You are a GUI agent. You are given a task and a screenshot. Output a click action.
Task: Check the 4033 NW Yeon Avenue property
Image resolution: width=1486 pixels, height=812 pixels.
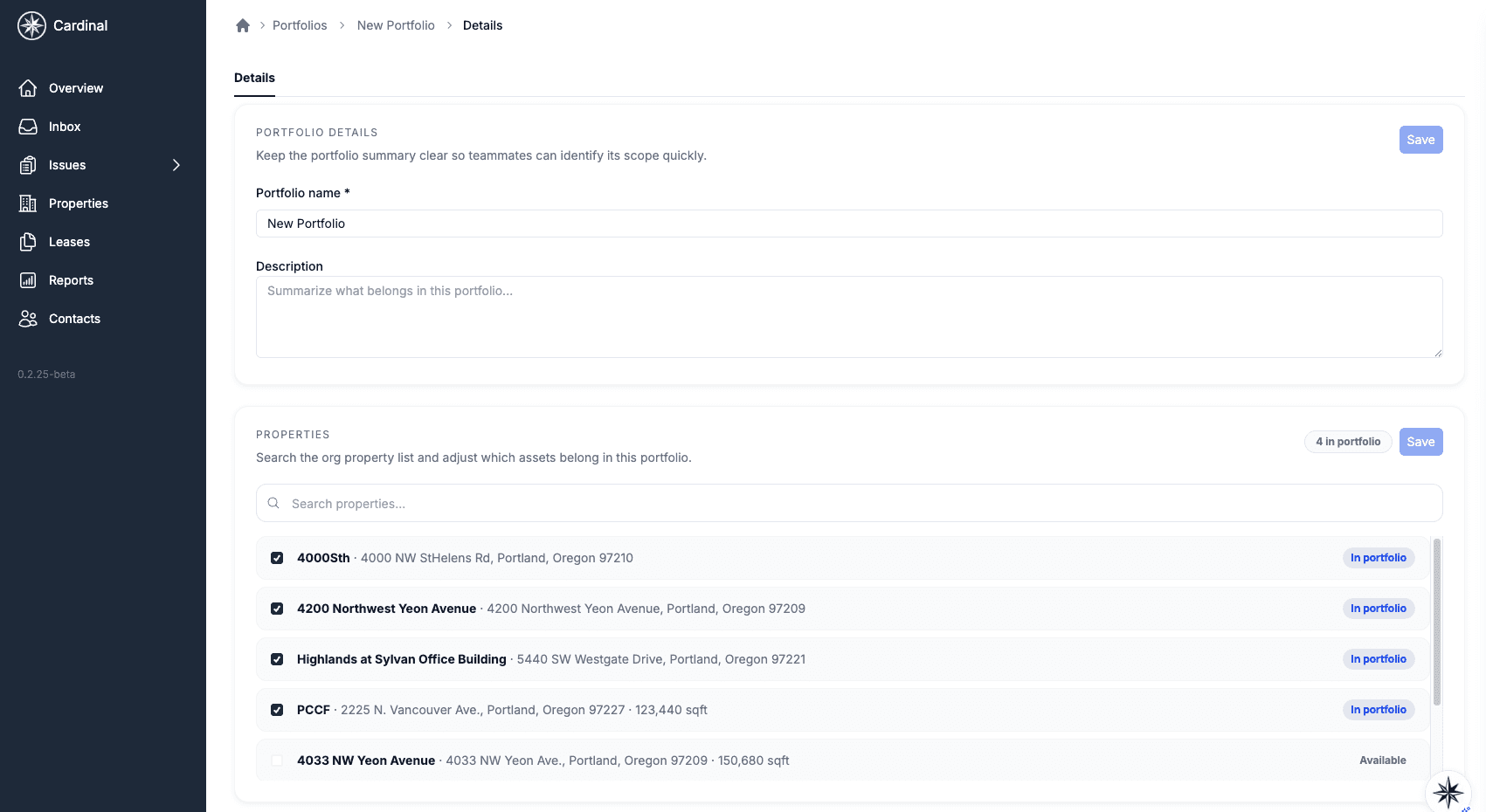[x=277, y=760]
